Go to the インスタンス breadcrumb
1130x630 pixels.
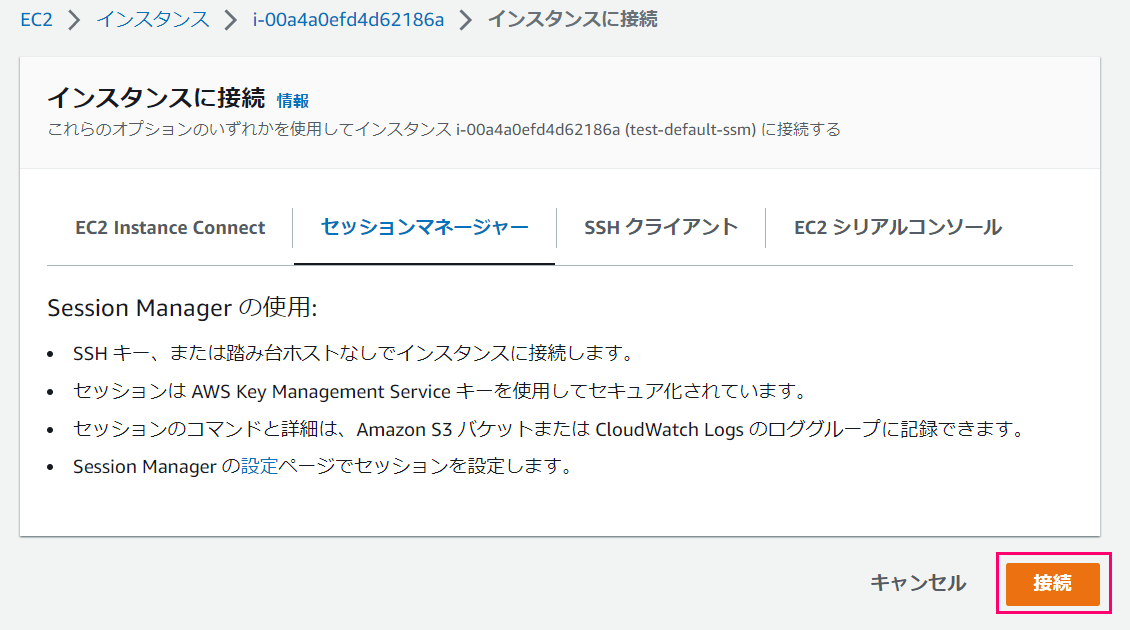[153, 19]
